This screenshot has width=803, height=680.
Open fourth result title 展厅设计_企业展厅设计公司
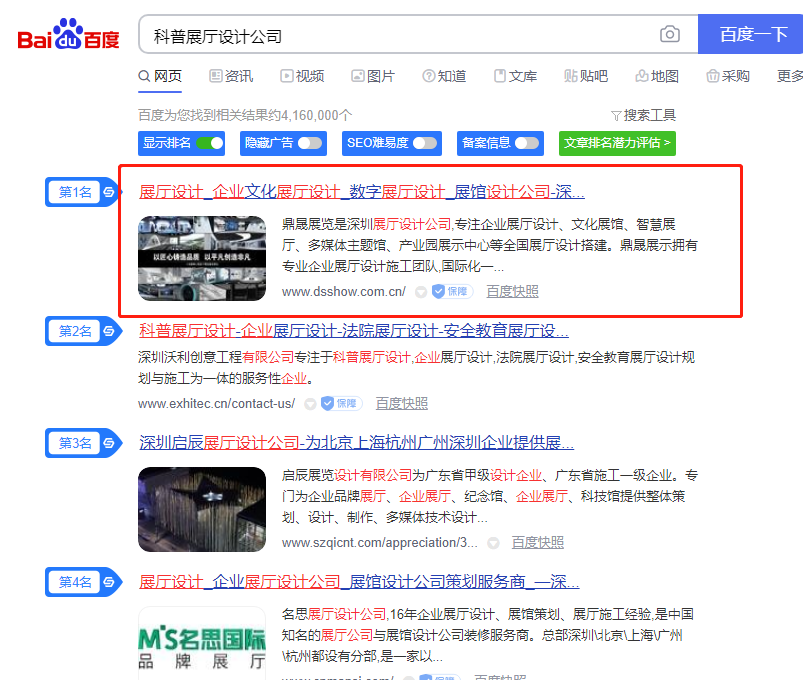click(359, 582)
